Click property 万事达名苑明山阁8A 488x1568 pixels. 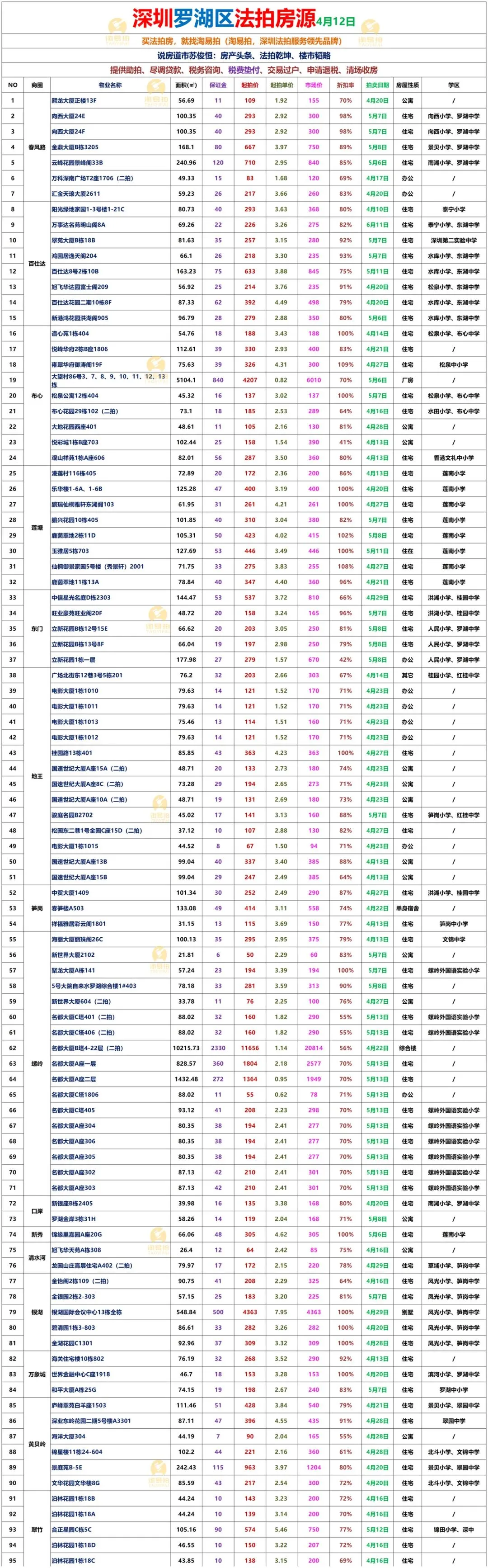[x=79, y=225]
